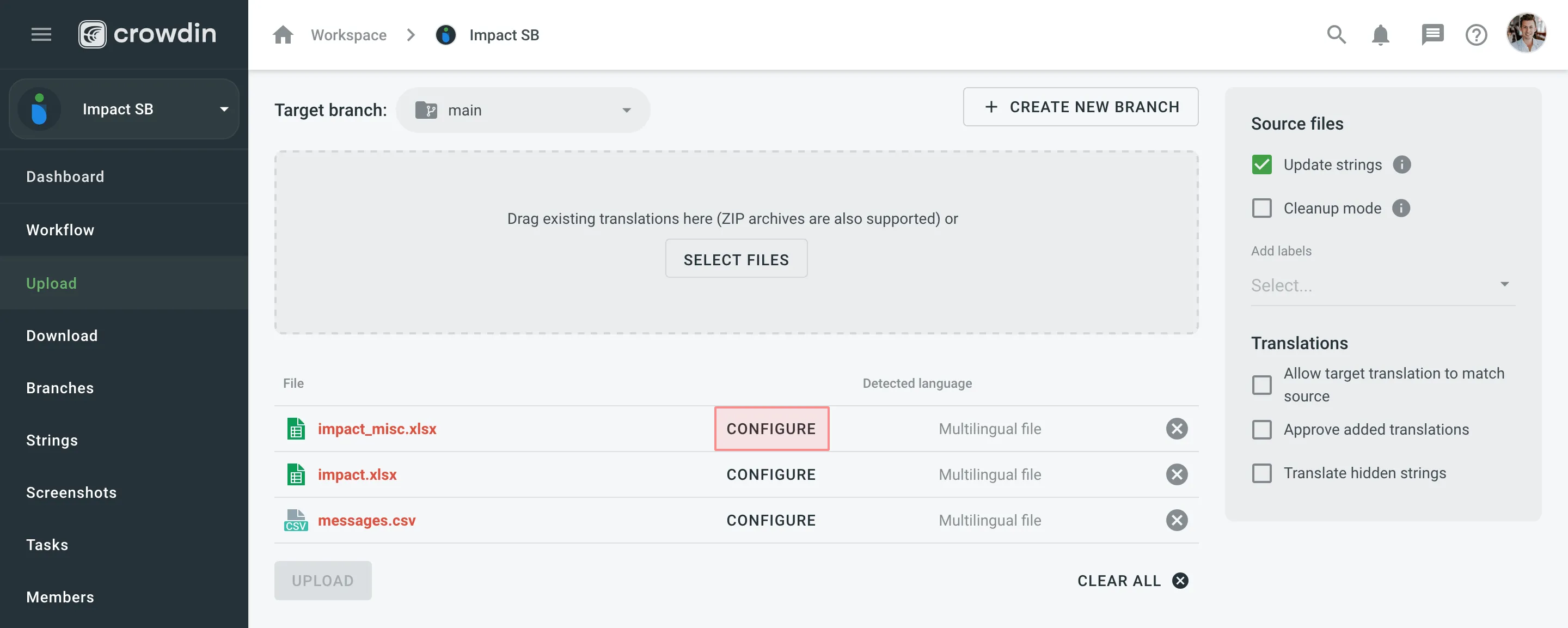Viewport: 1568px width, 628px height.
Task: Click the Crowdin logo
Action: (x=148, y=34)
